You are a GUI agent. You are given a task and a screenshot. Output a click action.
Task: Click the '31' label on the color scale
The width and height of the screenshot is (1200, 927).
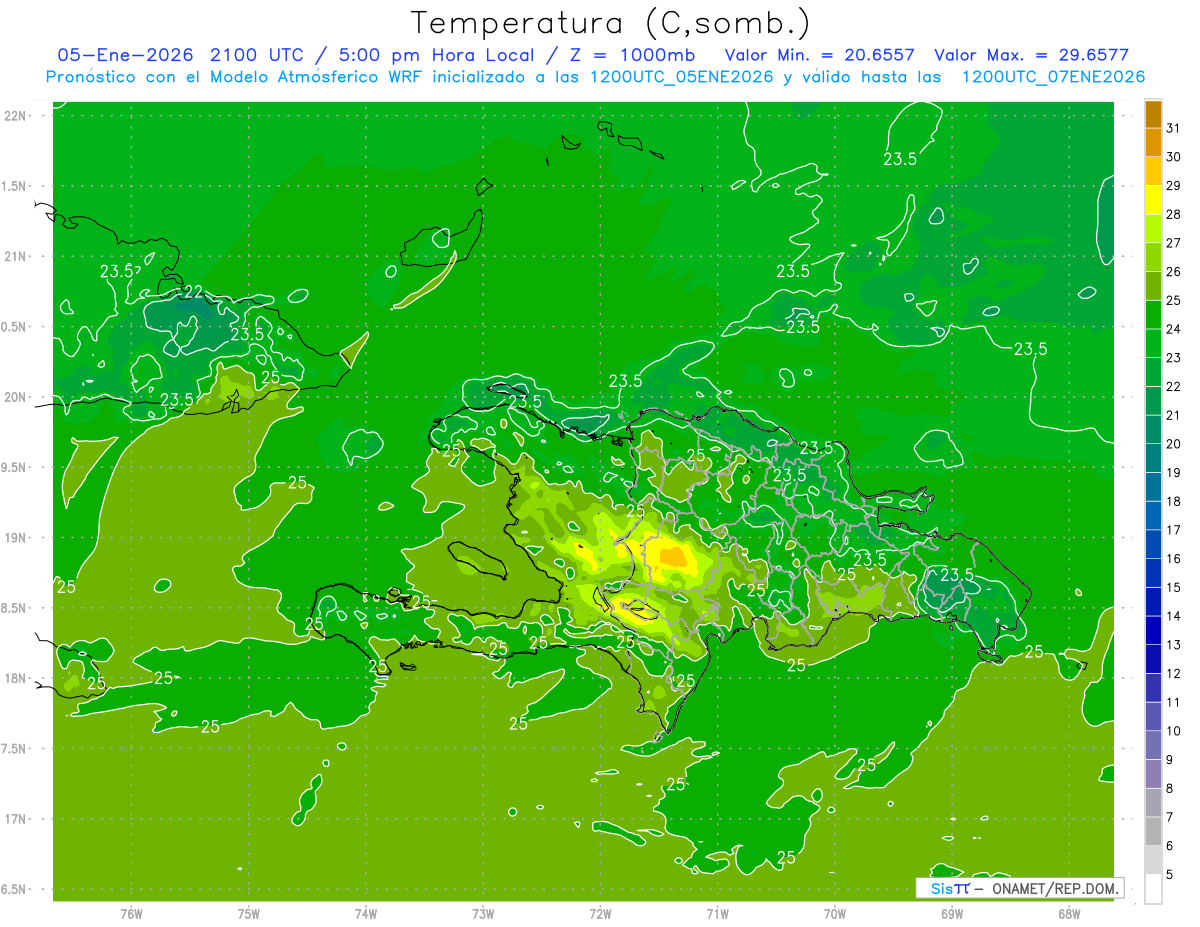1173,129
